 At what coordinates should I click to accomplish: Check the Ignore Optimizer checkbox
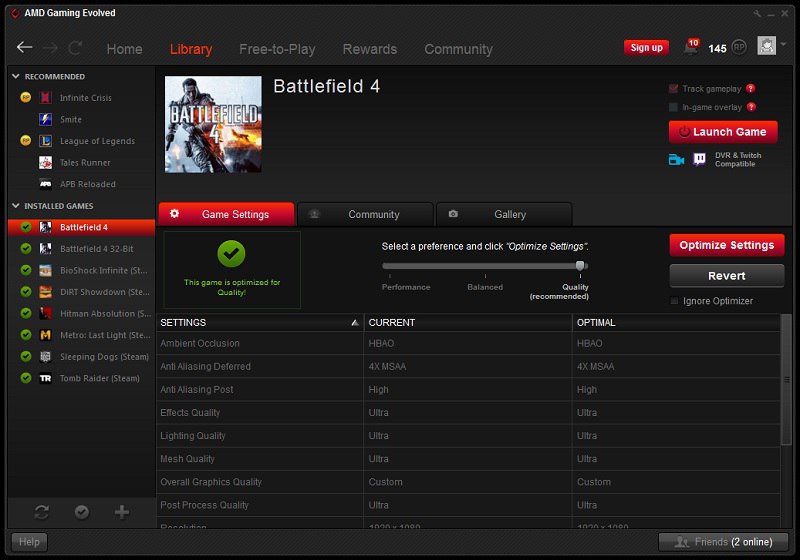click(674, 301)
